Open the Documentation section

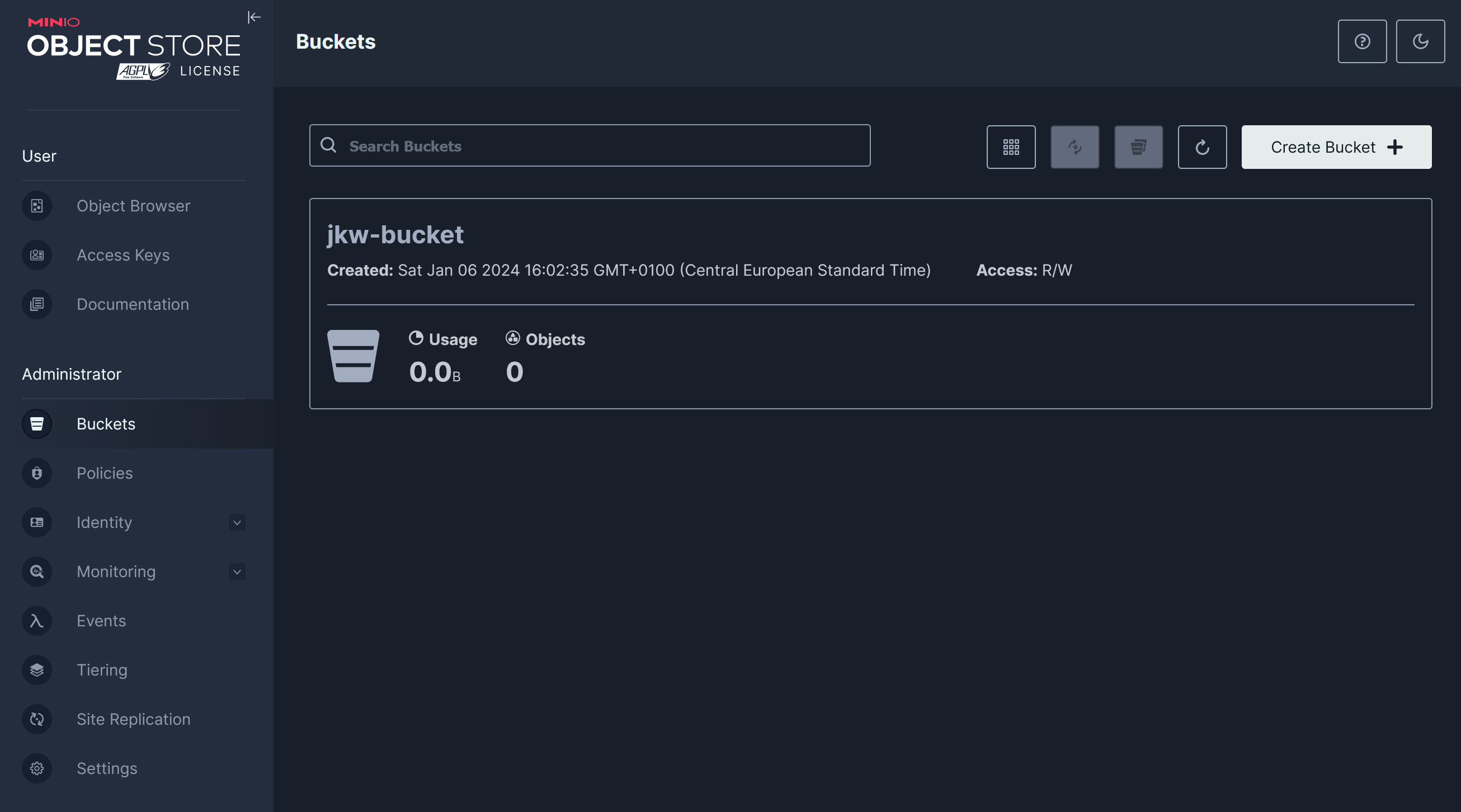point(132,304)
